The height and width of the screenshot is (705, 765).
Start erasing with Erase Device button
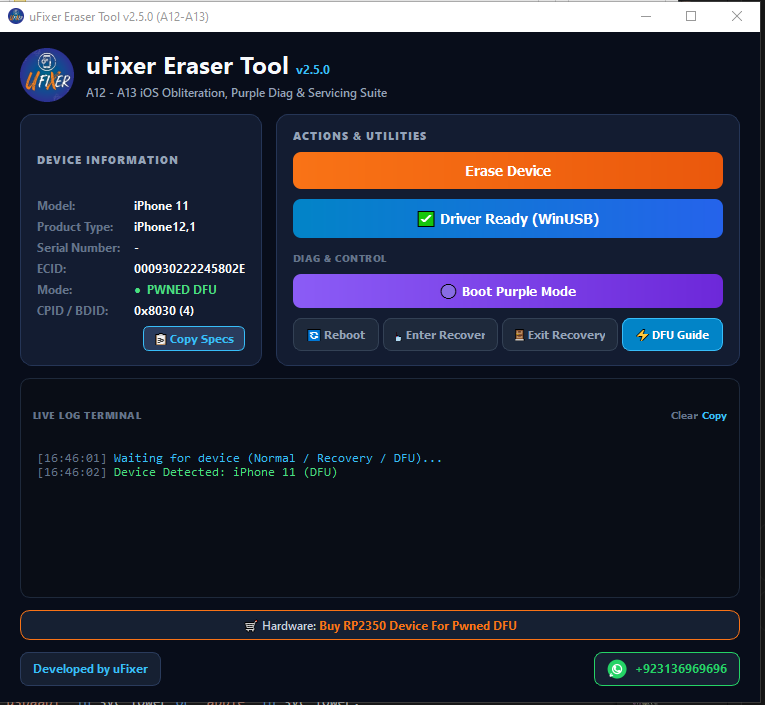coord(507,171)
